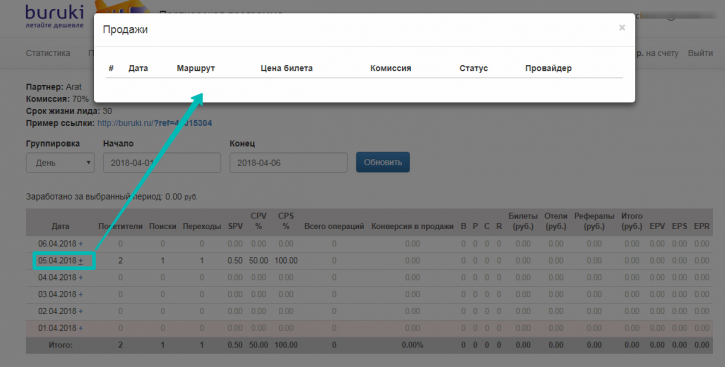Click the Конверсия в продажи column header
This screenshot has width=725, height=367.
(x=412, y=226)
